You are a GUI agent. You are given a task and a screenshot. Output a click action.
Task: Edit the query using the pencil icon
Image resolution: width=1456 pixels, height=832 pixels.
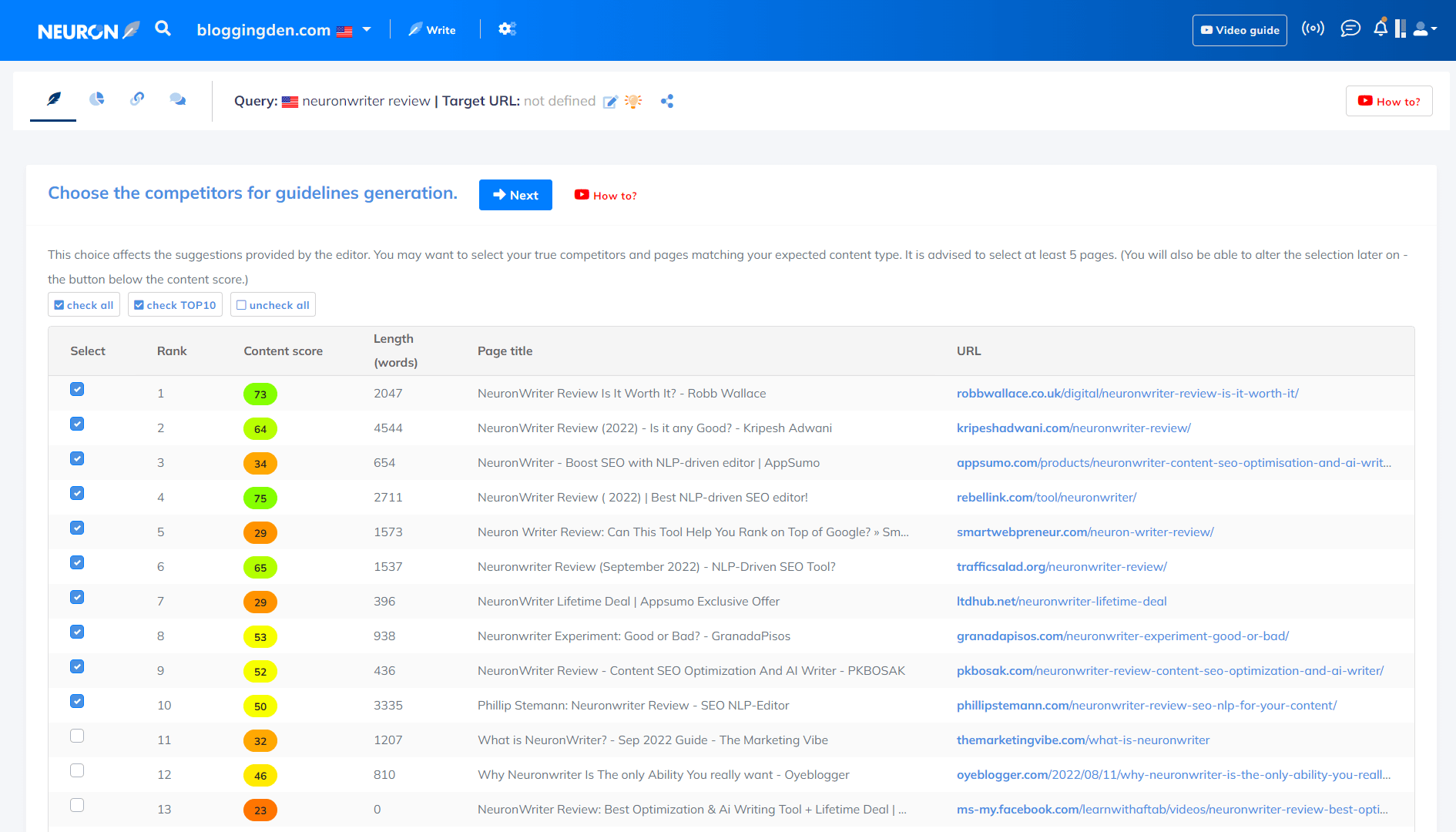611,101
